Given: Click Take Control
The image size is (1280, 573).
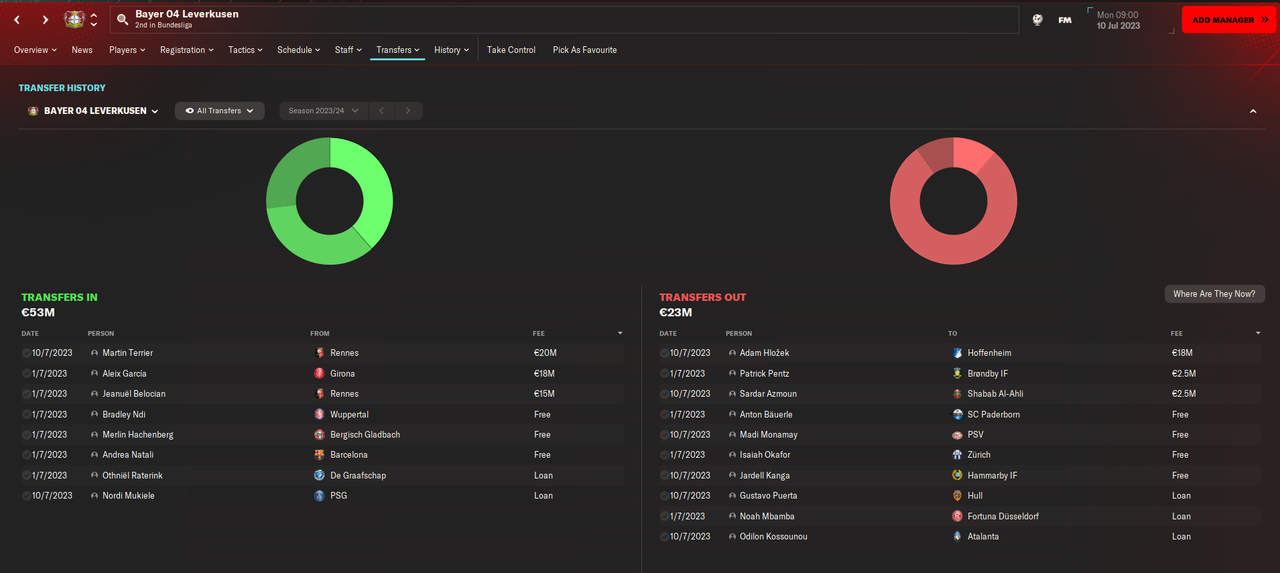Looking at the screenshot, I should (511, 50).
